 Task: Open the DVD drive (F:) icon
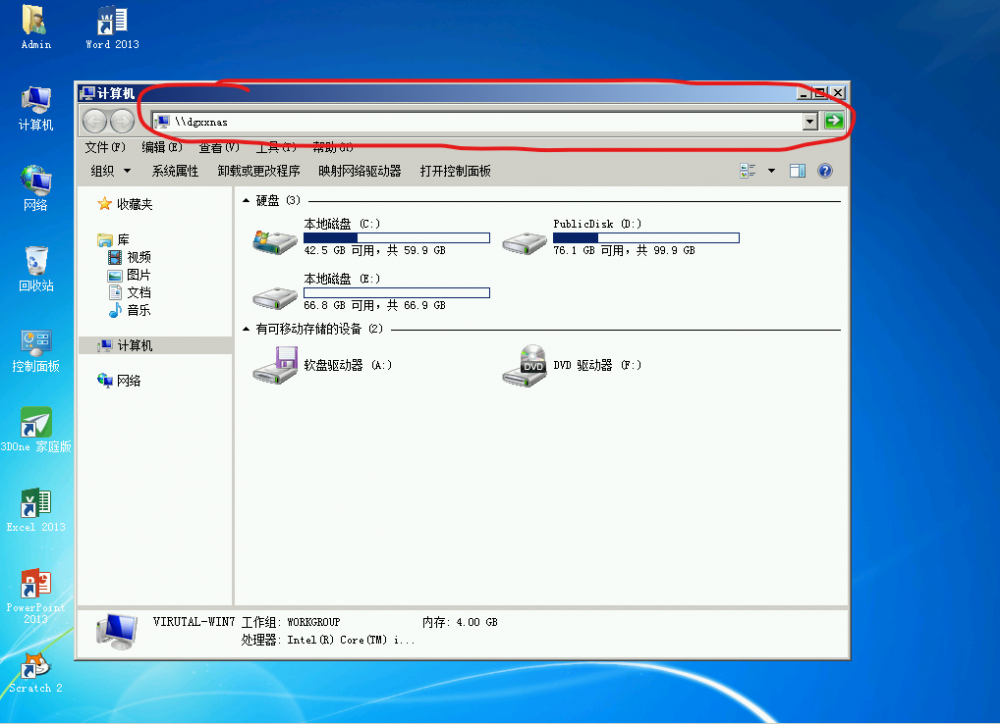click(x=524, y=366)
